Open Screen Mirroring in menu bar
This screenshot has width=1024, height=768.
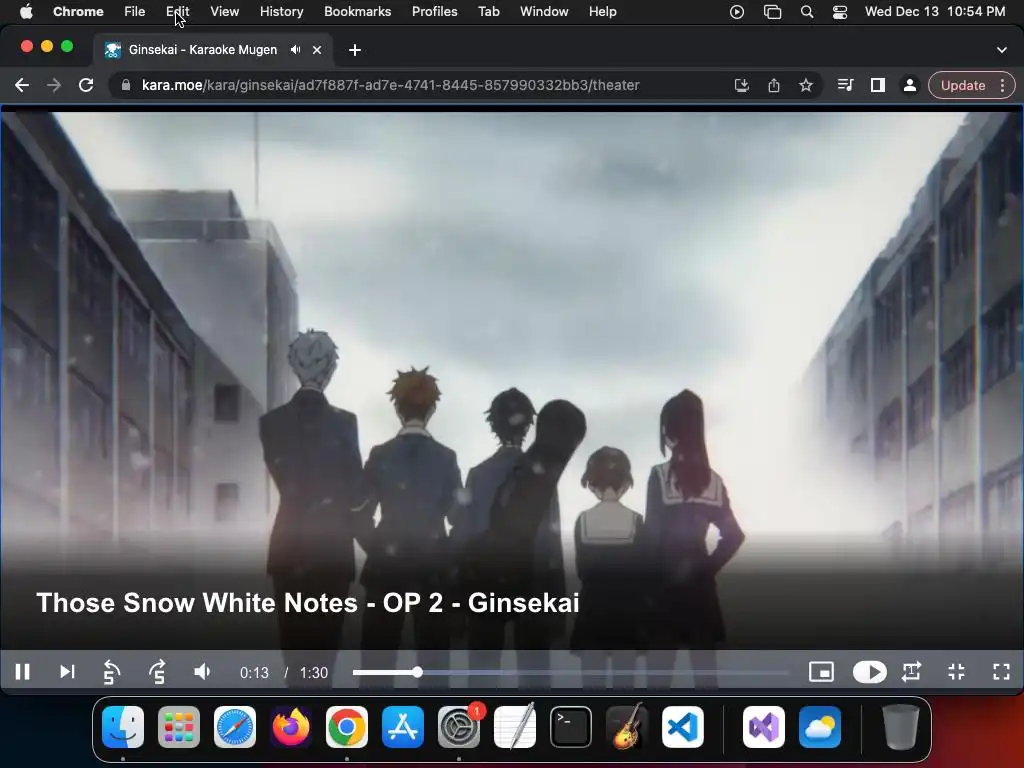773,12
